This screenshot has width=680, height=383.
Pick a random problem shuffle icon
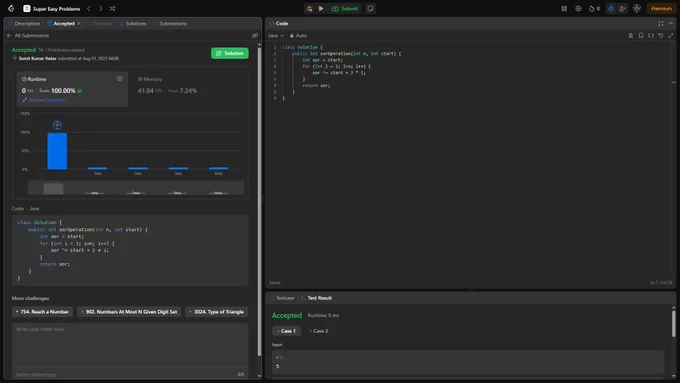pyautogui.click(x=112, y=8)
